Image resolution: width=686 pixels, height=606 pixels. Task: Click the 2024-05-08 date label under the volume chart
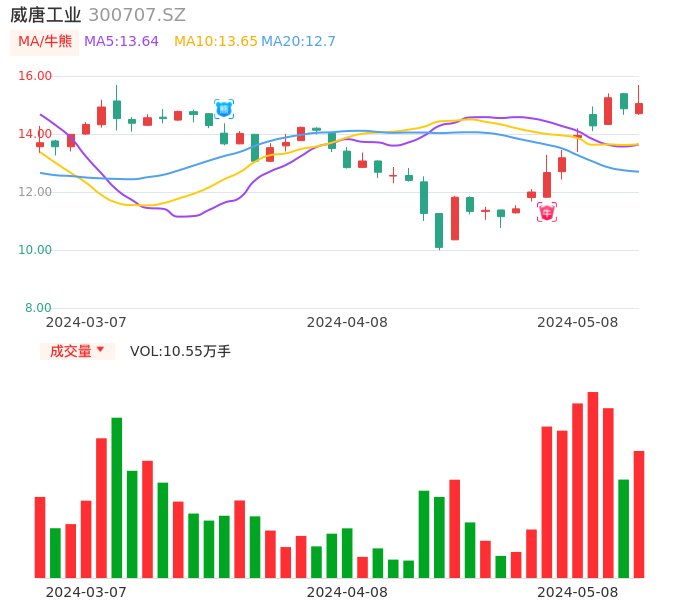[578, 592]
